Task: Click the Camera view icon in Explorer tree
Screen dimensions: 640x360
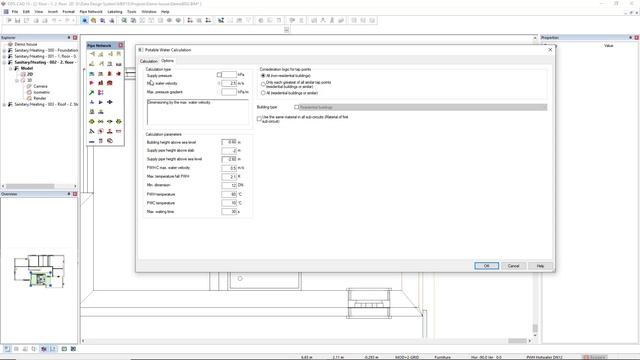Action: 29,87
